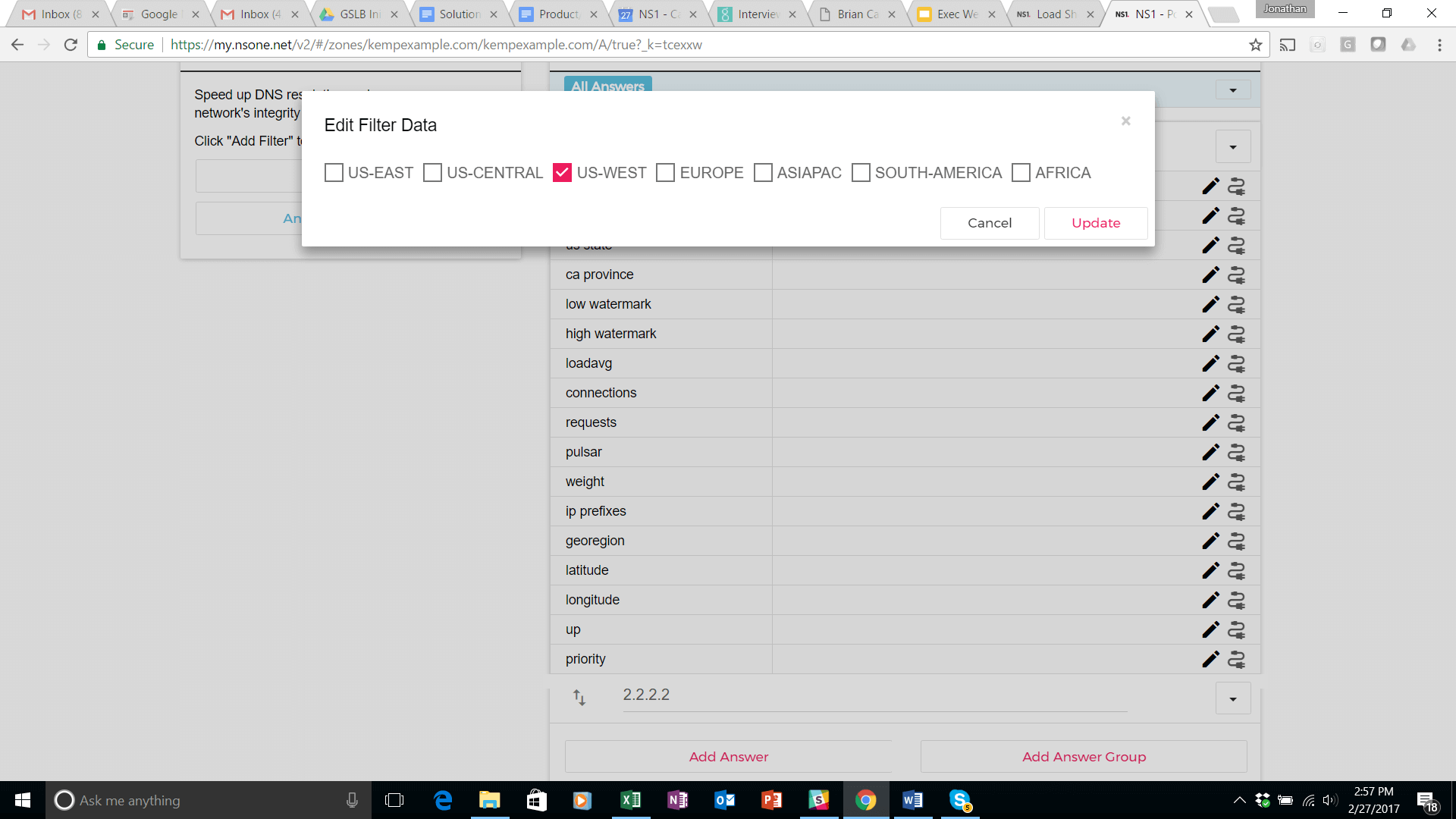Expand the dropdown next to 2.2.2.2 answer

(x=1233, y=698)
